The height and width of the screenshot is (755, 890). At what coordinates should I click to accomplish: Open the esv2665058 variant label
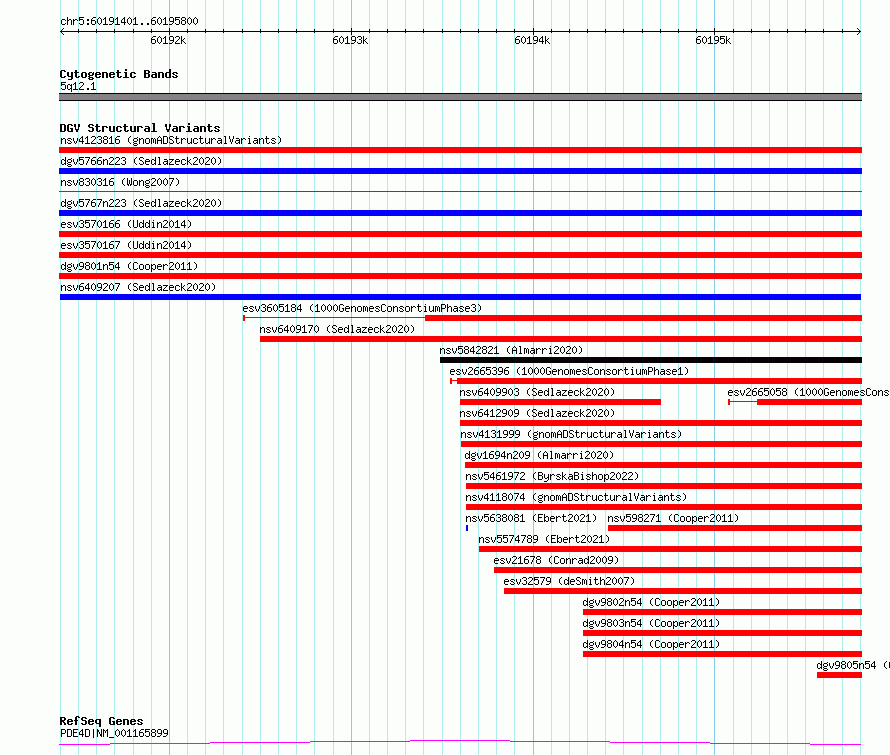(808, 392)
